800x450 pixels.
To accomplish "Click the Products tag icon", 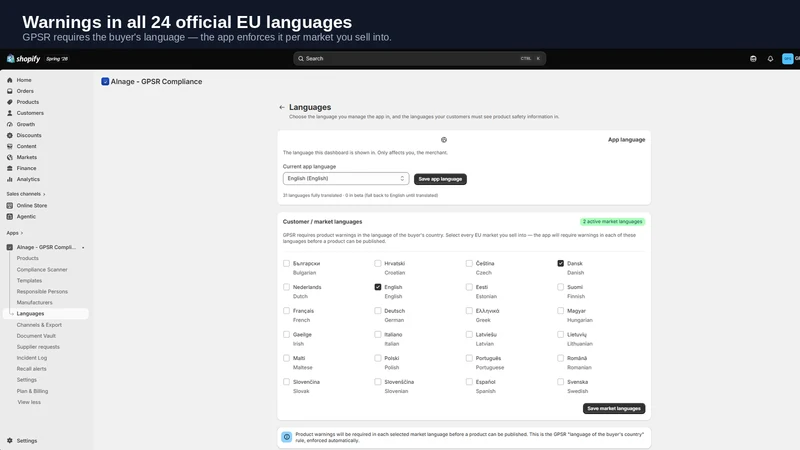I will point(10,102).
